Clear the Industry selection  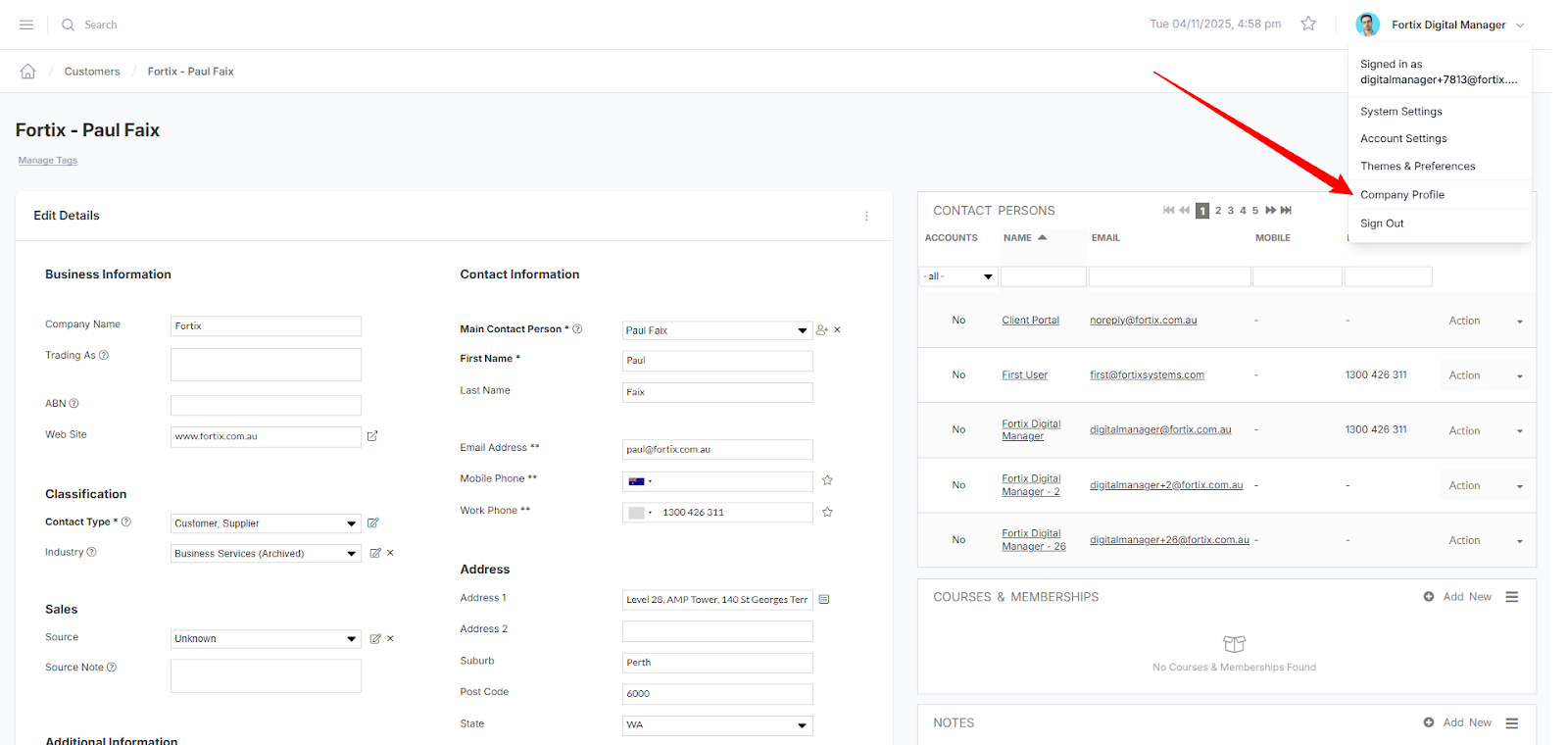(390, 553)
